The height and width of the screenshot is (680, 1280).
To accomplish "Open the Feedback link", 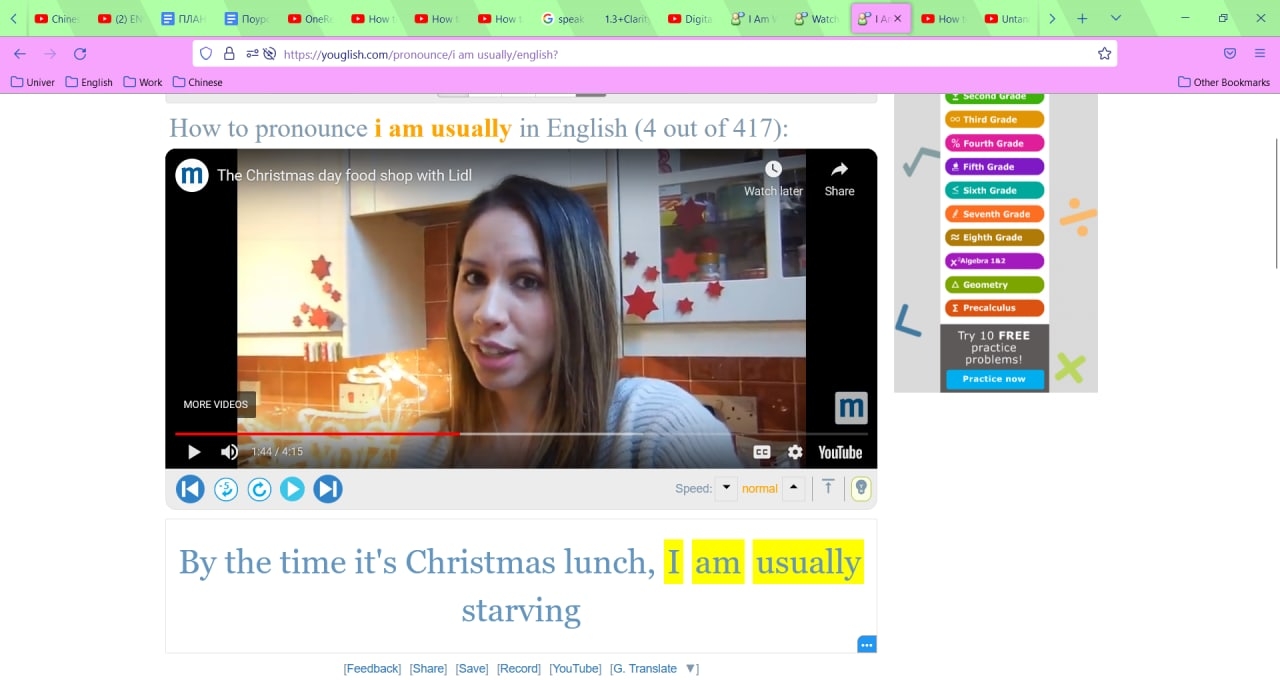I will [x=372, y=668].
